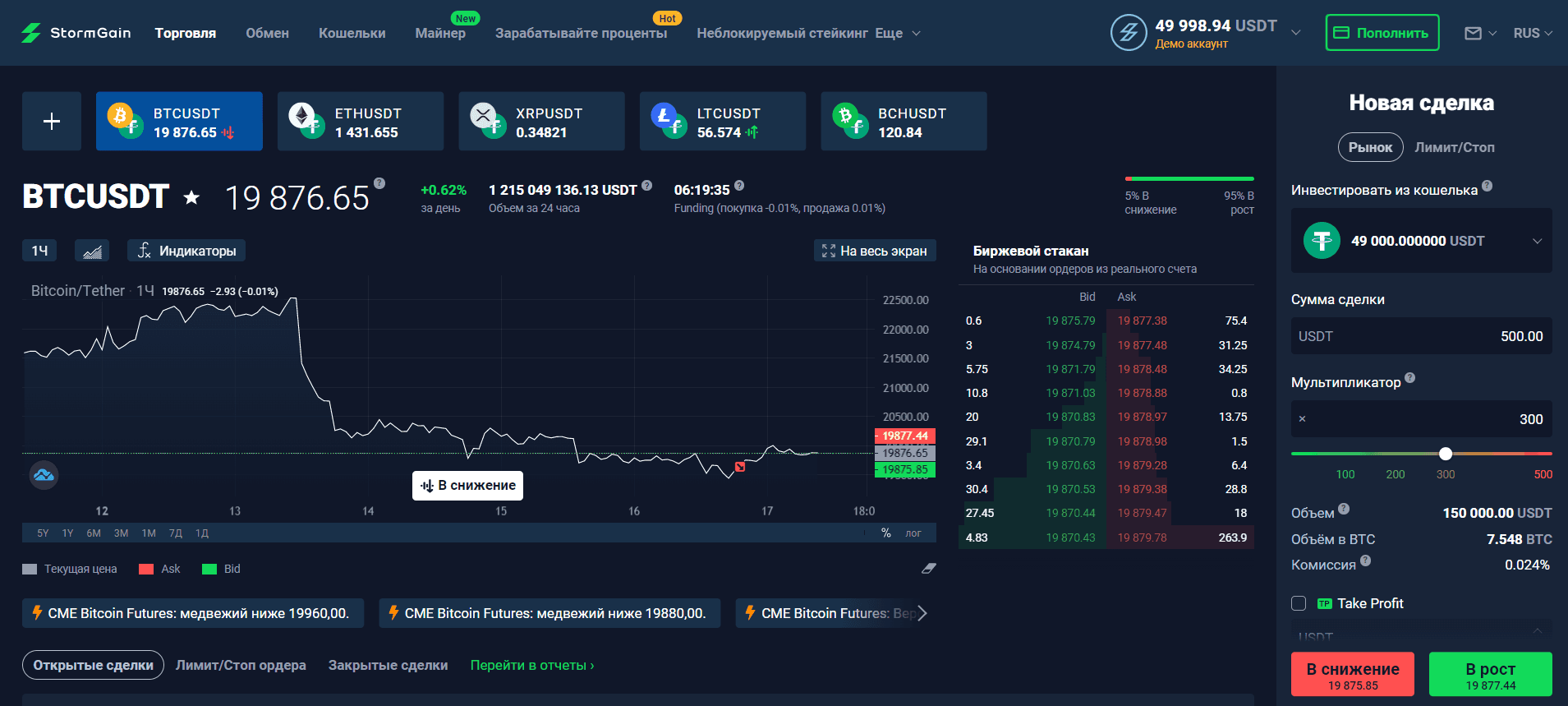Screen dimensions: 1568x706
Task: Select Открытые сделки tab
Action: pos(93,665)
